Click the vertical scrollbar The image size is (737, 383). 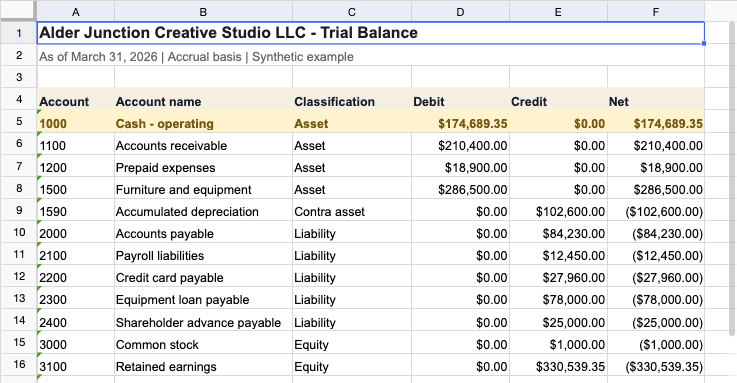point(732,179)
